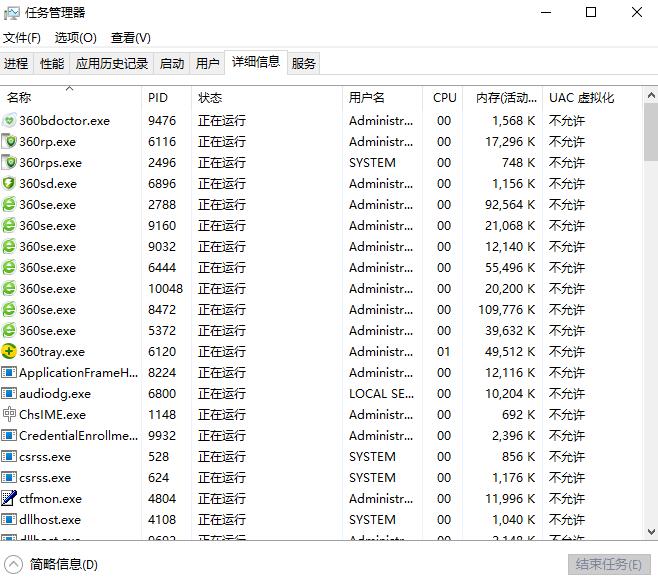The width and height of the screenshot is (658, 588).
Task: Click 360se.exe icon with PID 9032
Action: [9, 247]
